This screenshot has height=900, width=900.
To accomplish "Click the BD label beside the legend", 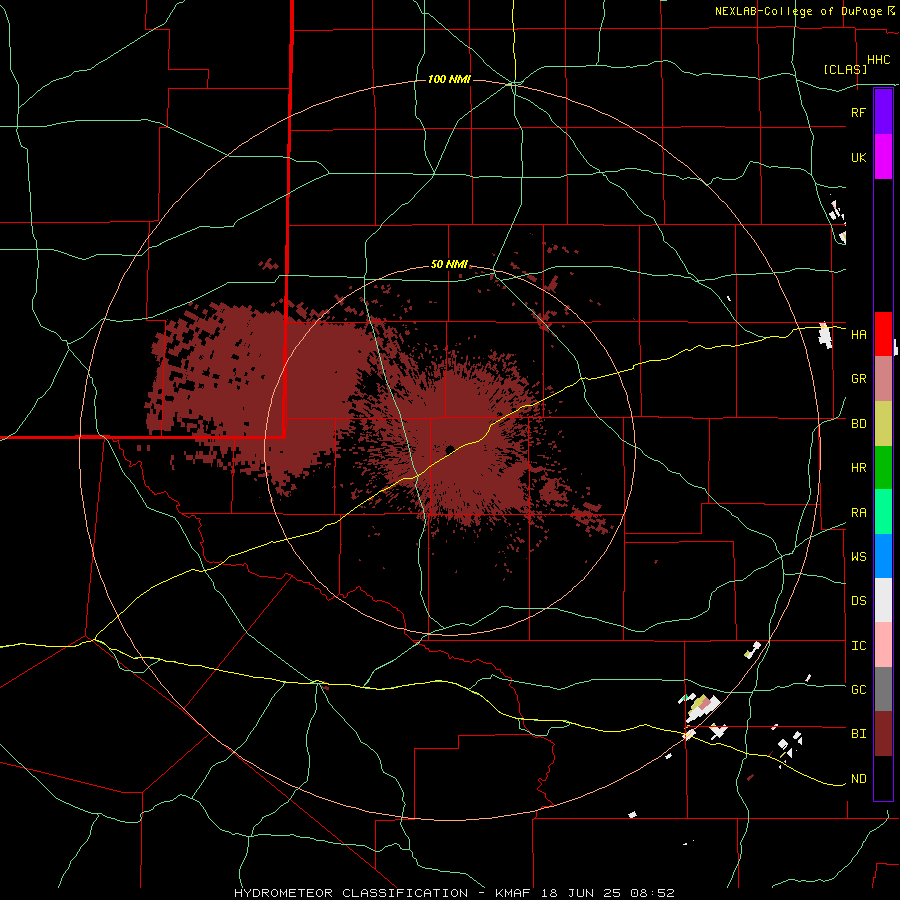I will coord(858,424).
